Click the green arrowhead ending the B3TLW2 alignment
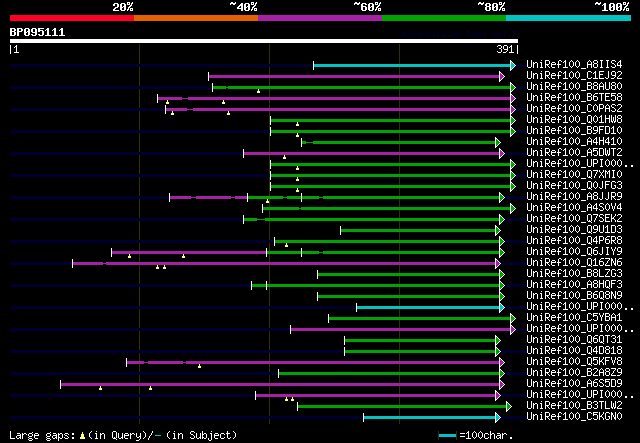This screenshot has width=640, height=443. pos(509,407)
